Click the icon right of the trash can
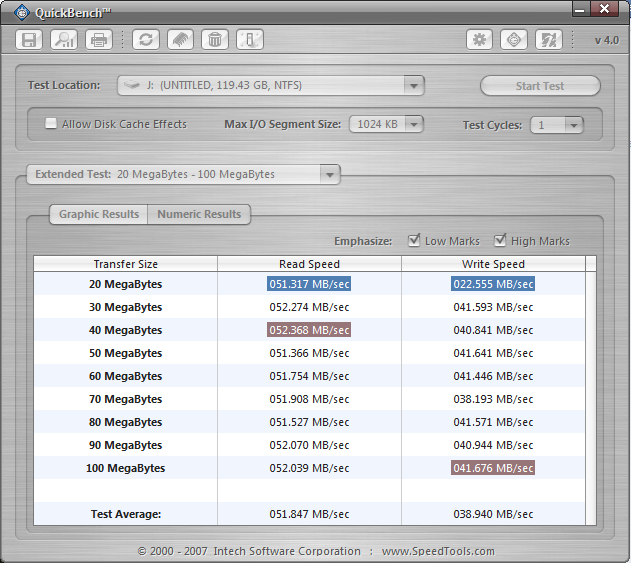Screen dimensions: 631x563 [250, 40]
